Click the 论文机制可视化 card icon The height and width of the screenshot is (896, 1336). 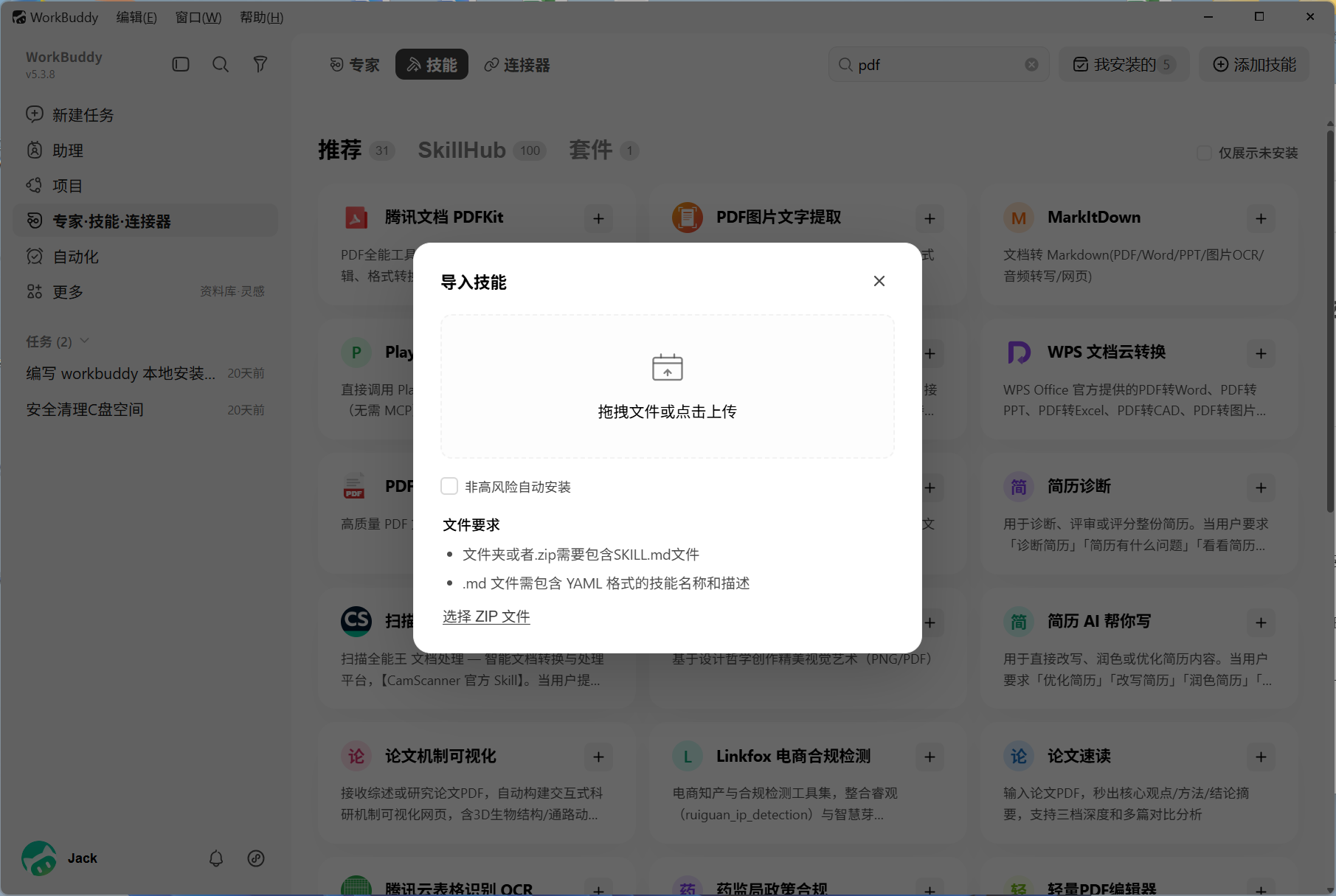click(x=356, y=756)
